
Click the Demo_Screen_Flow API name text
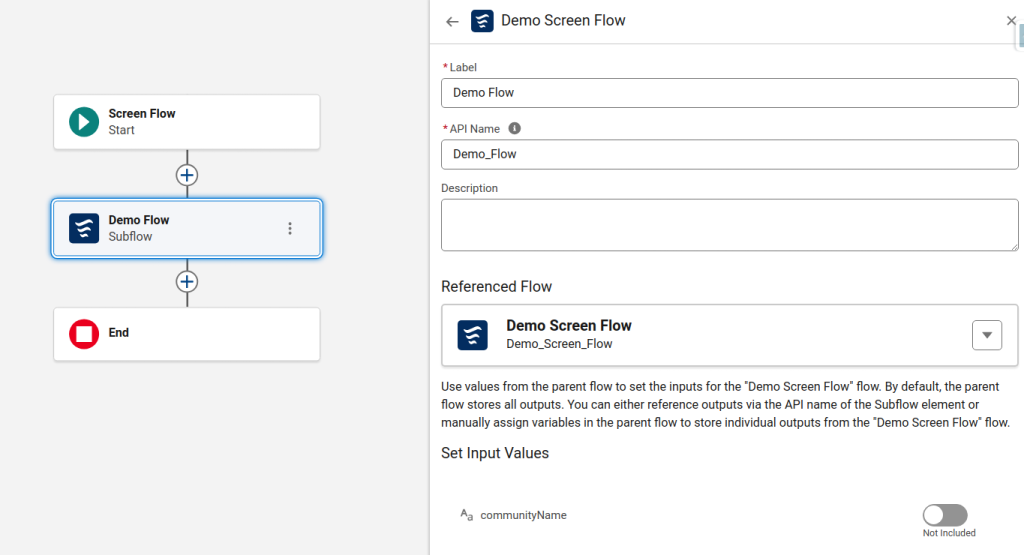pyautogui.click(x=559, y=344)
